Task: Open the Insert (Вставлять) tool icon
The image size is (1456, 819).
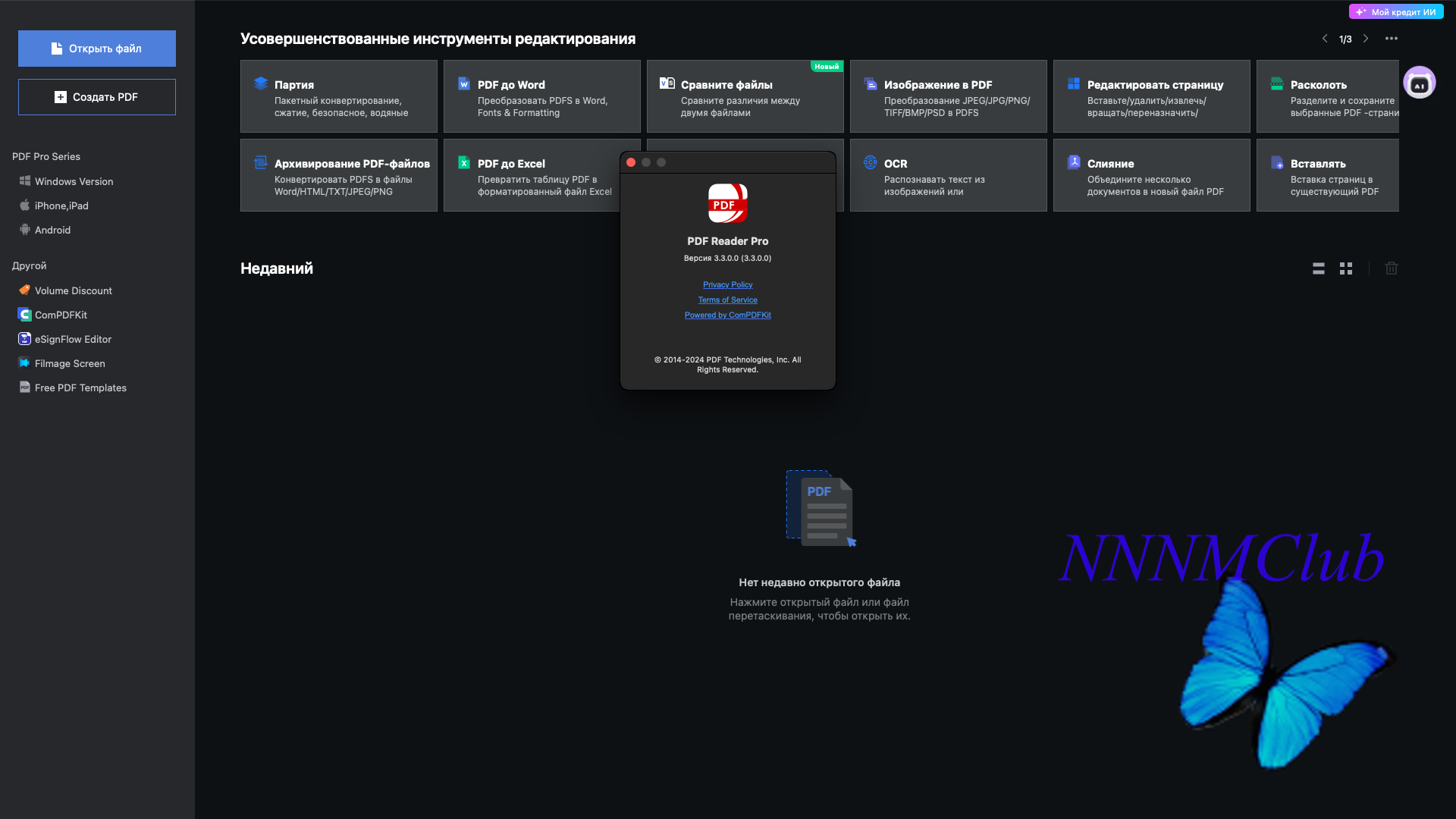Action: click(x=1277, y=162)
